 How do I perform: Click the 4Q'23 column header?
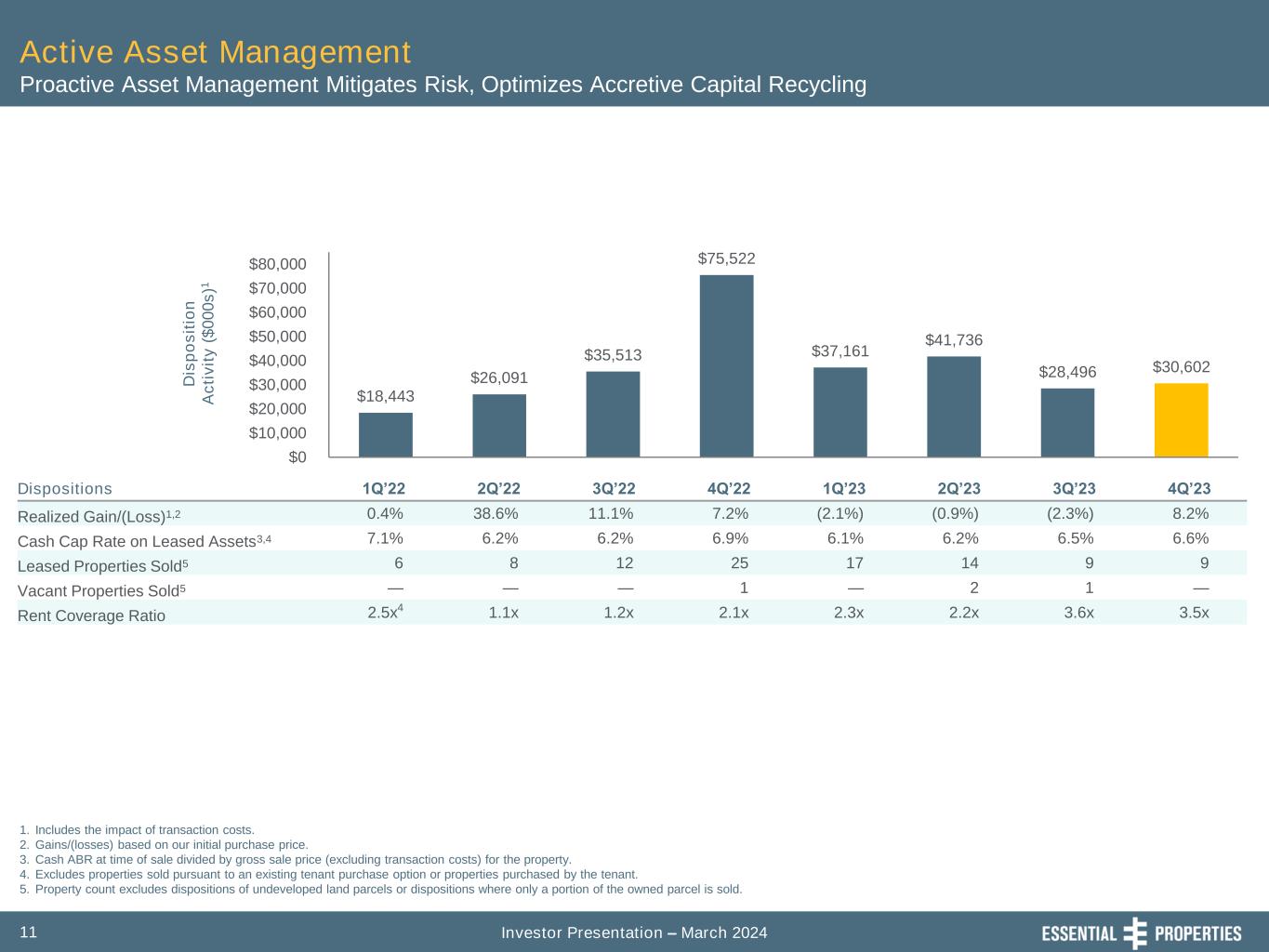pos(1188,489)
